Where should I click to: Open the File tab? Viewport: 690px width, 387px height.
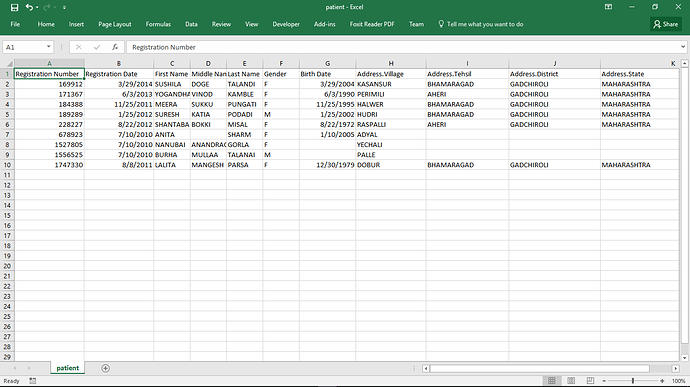(15, 24)
